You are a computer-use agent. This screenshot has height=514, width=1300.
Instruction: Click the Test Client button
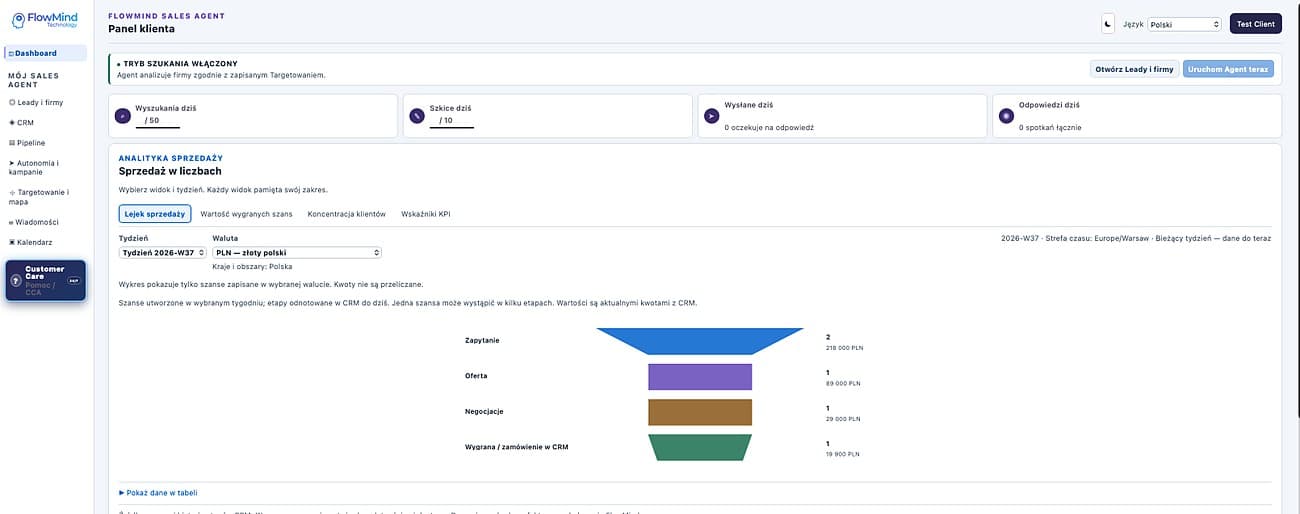(1255, 24)
